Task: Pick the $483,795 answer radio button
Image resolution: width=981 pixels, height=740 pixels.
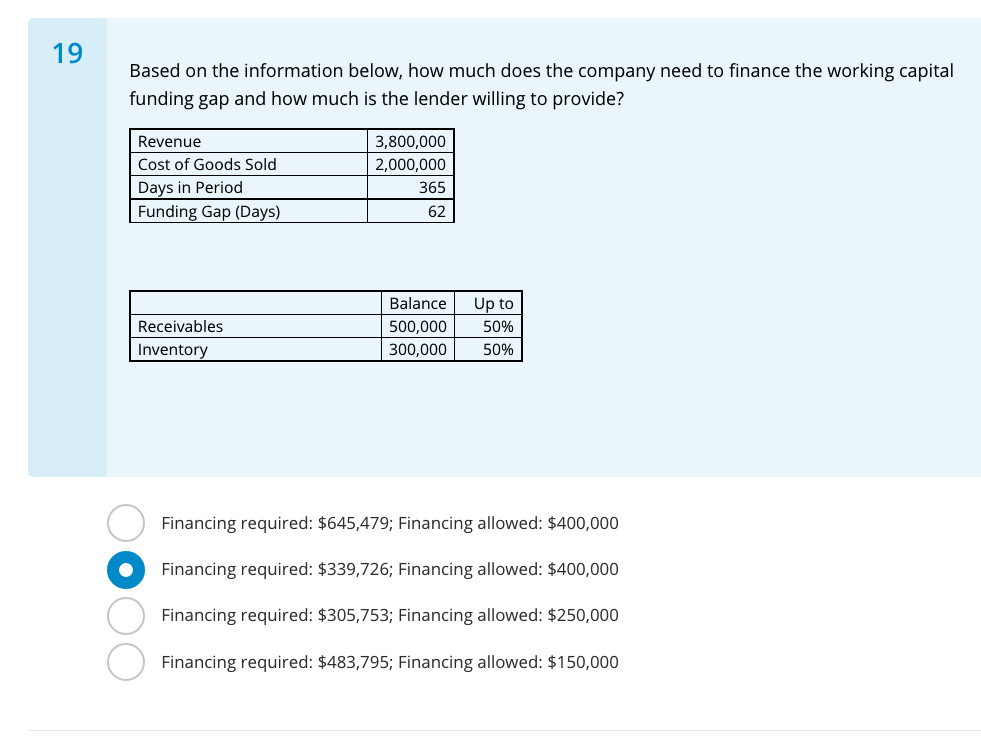Action: tap(125, 662)
